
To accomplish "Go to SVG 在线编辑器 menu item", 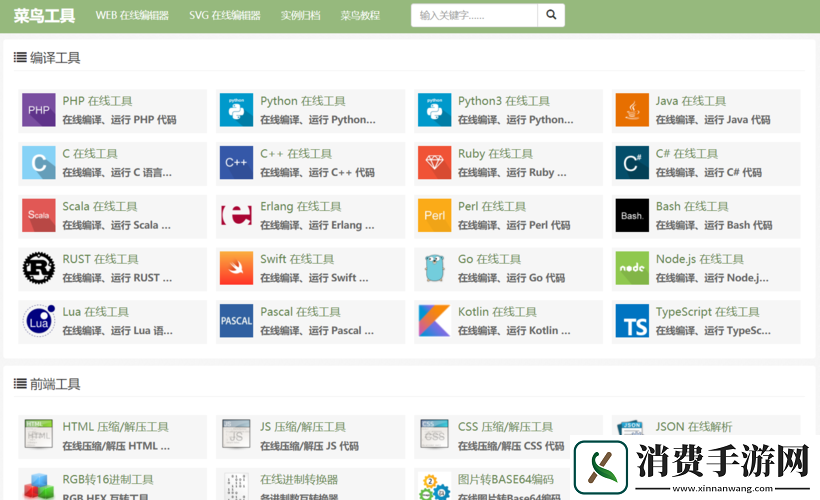I will 224,16.
